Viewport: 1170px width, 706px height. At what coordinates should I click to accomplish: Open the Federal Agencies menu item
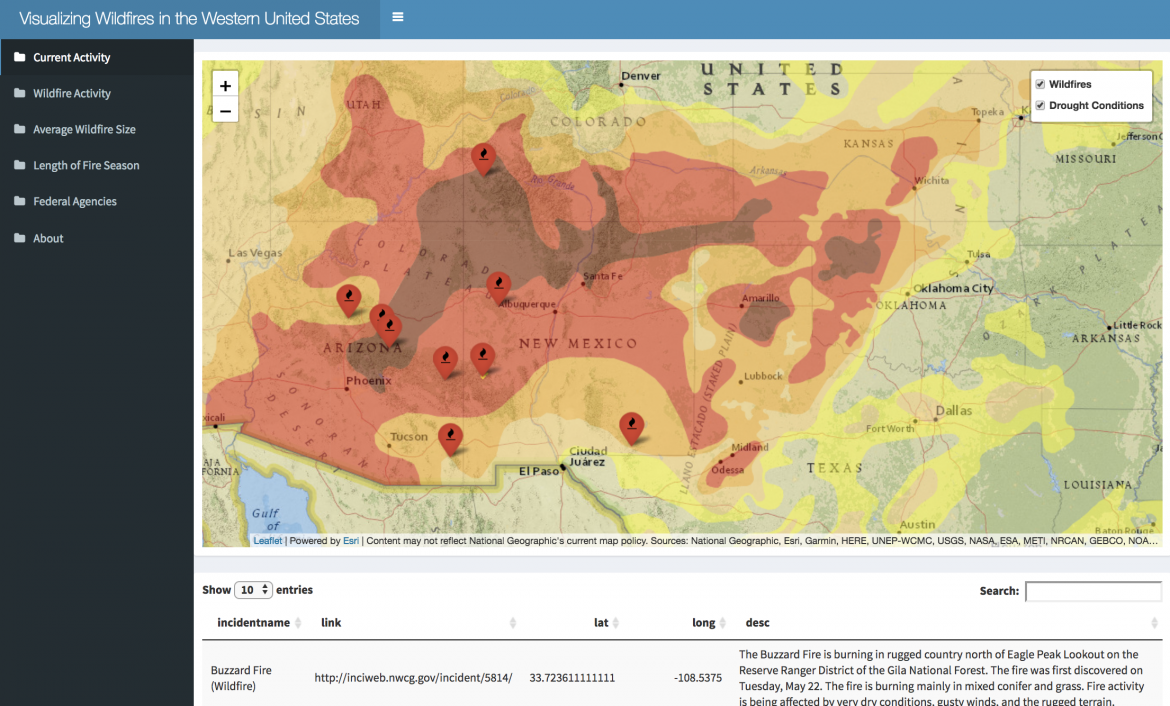click(x=97, y=201)
